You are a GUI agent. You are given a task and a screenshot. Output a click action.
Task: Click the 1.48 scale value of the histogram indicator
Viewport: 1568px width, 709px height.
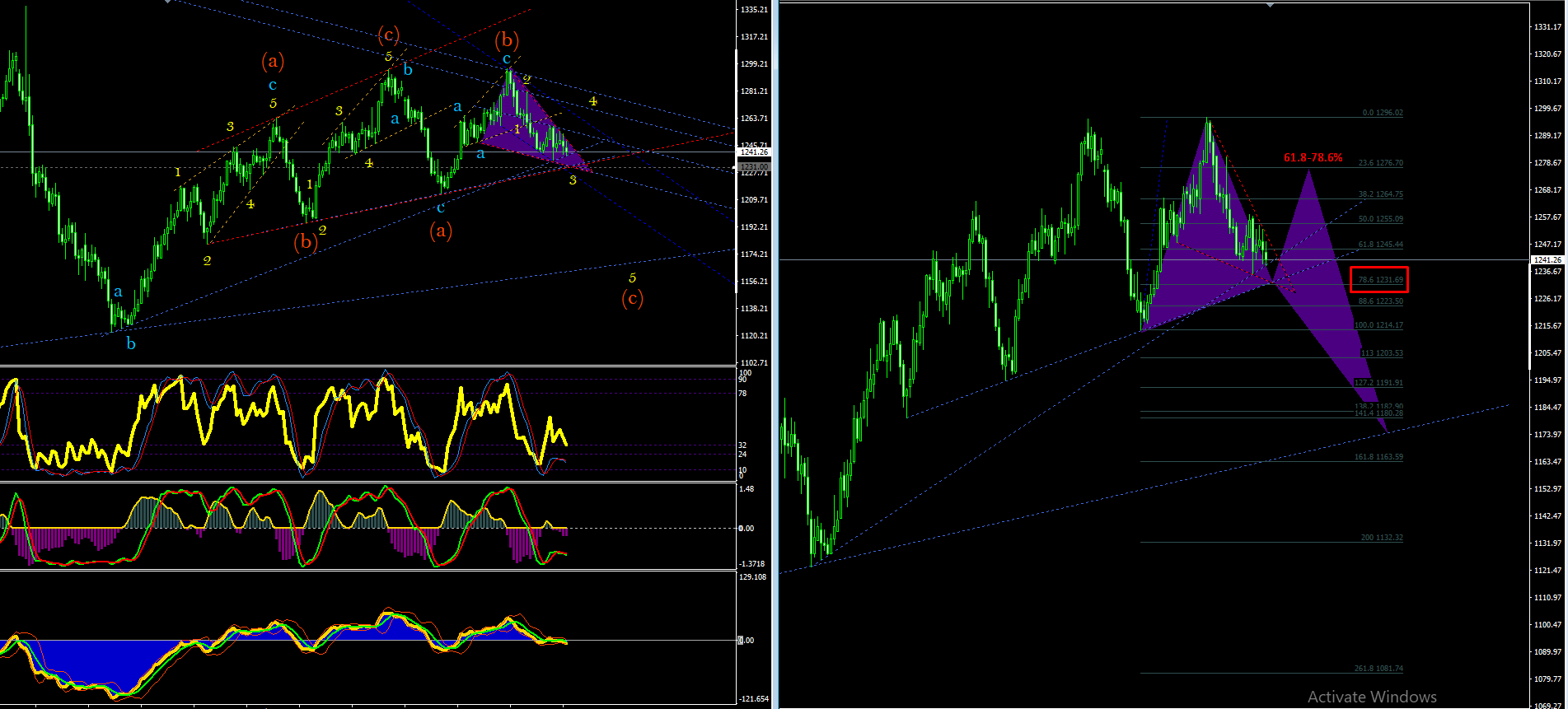pyautogui.click(x=747, y=489)
